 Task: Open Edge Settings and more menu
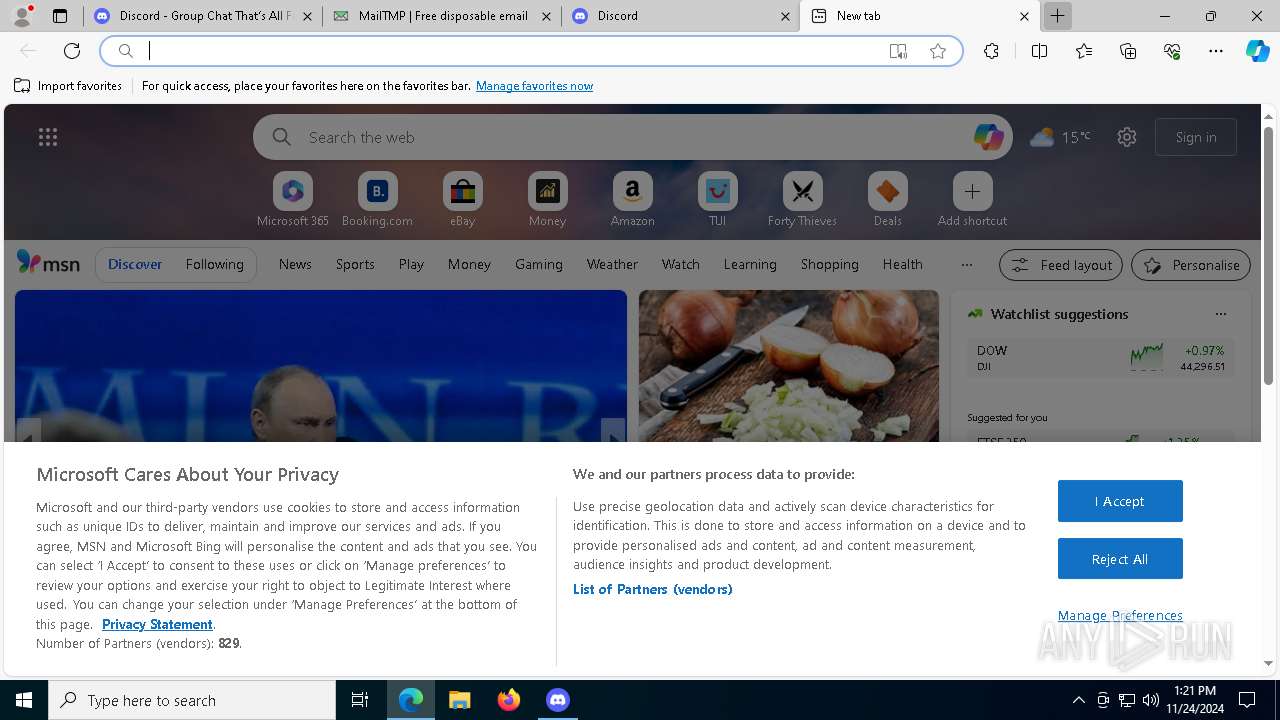coord(1216,51)
